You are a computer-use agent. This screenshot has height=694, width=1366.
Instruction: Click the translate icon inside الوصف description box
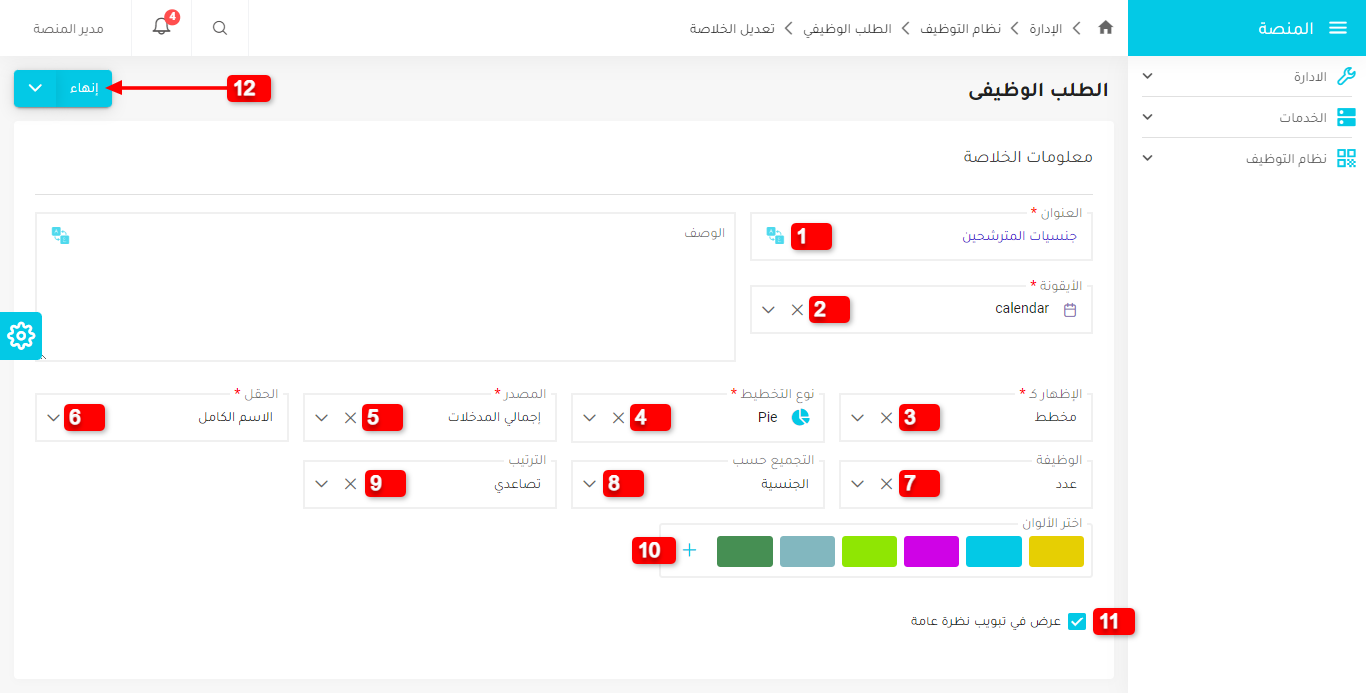coord(62,236)
